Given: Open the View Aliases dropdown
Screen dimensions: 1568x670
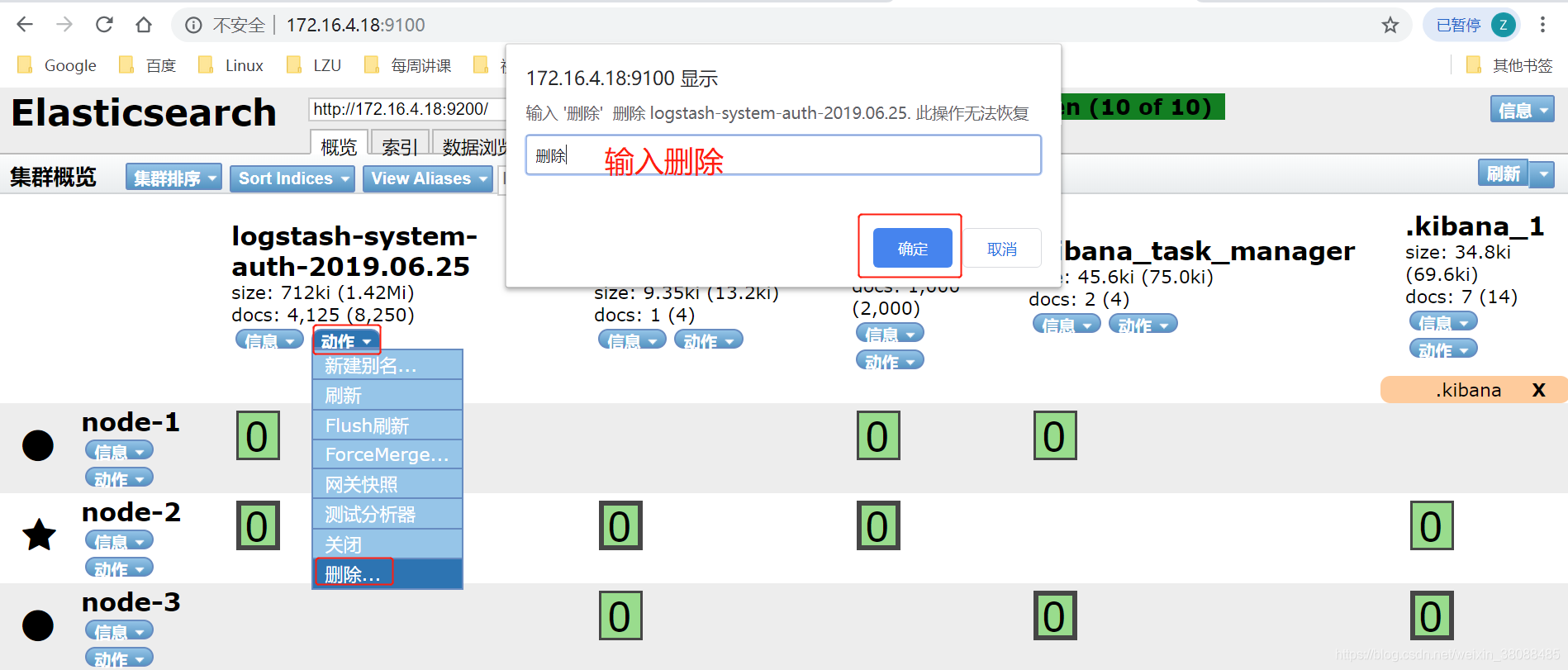Looking at the screenshot, I should [427, 178].
